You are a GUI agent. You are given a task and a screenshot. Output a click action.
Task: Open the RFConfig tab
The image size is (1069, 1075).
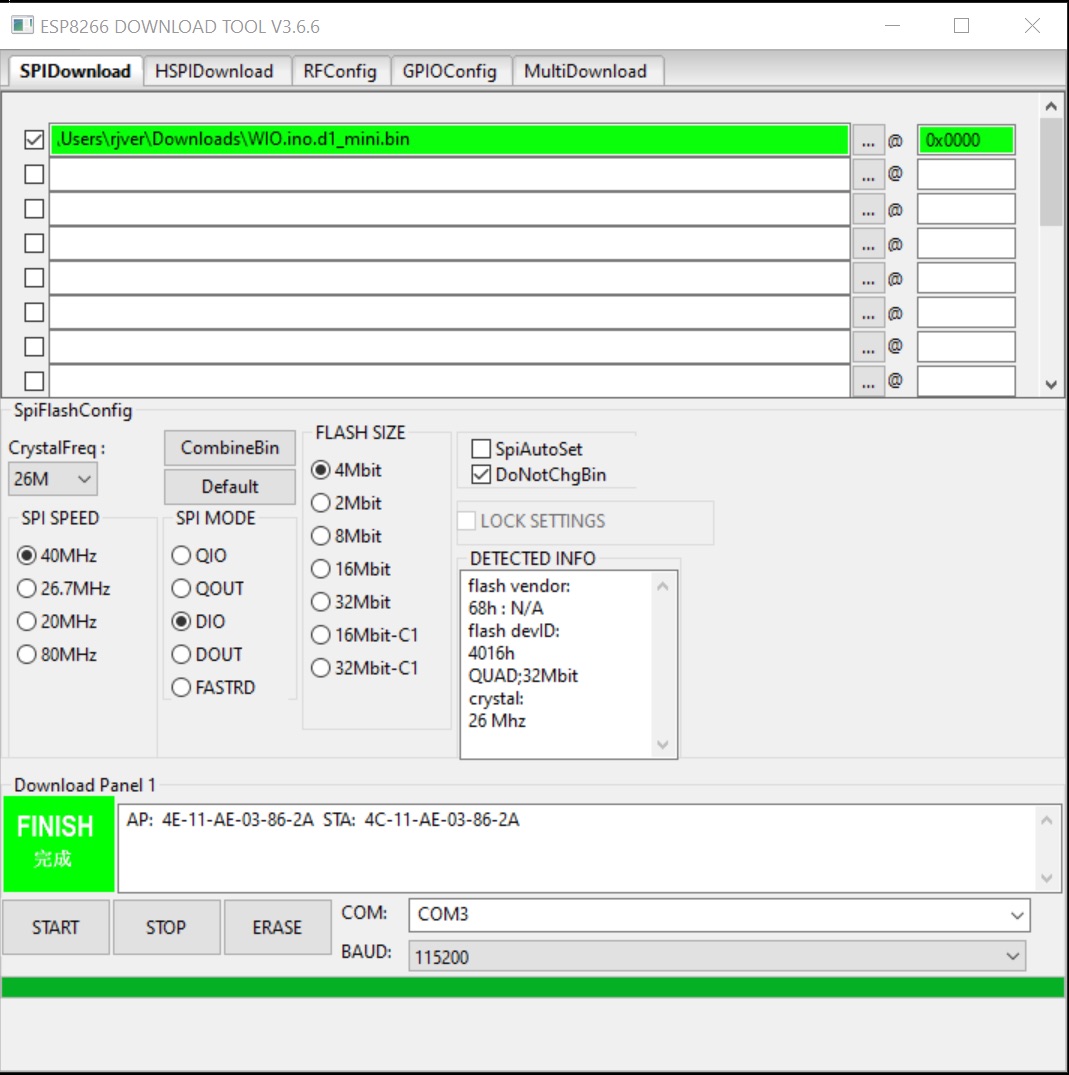click(x=340, y=71)
